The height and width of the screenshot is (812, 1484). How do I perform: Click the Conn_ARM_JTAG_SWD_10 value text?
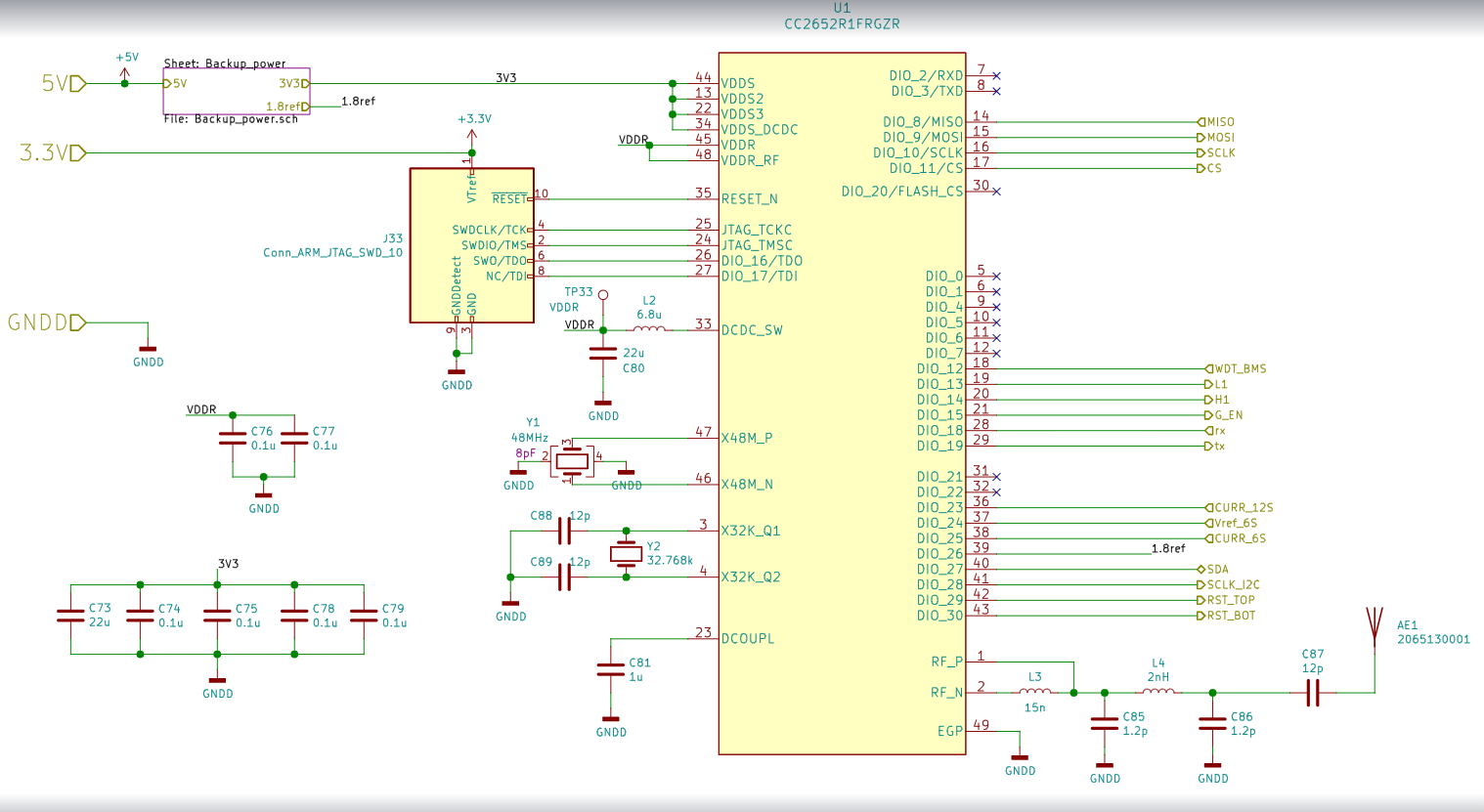[x=333, y=252]
